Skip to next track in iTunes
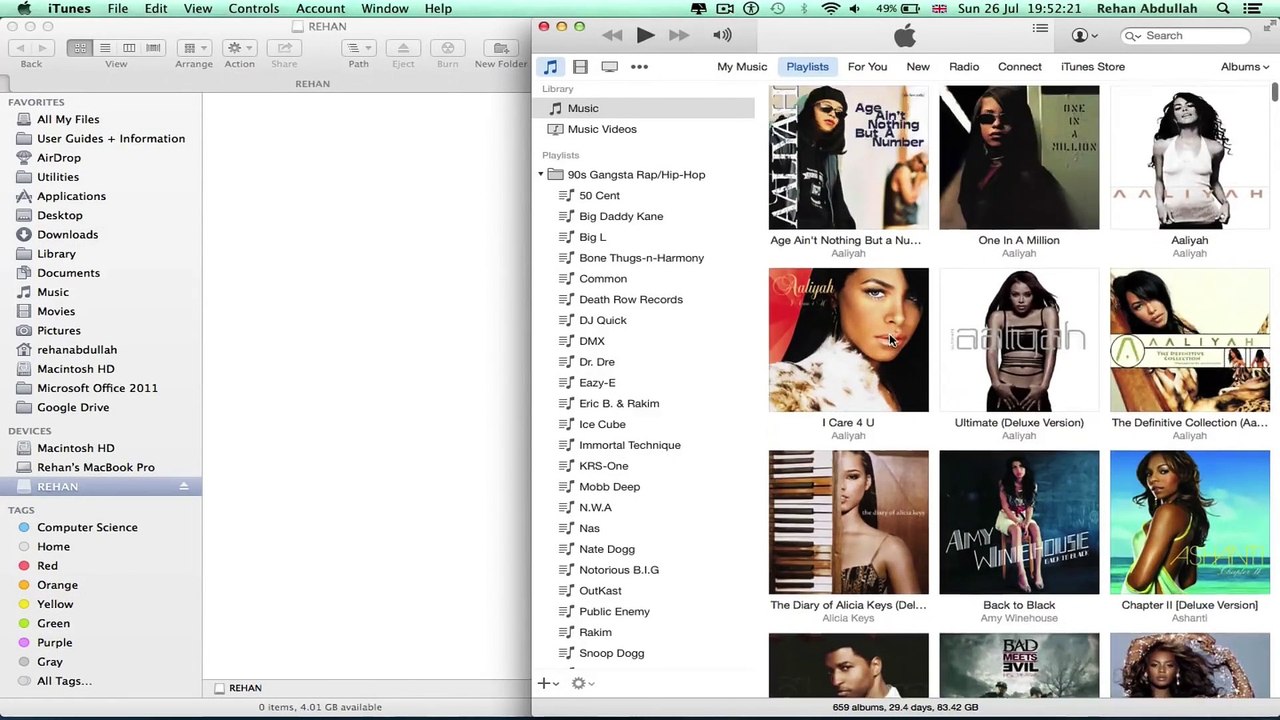The width and height of the screenshot is (1280, 720). [679, 35]
